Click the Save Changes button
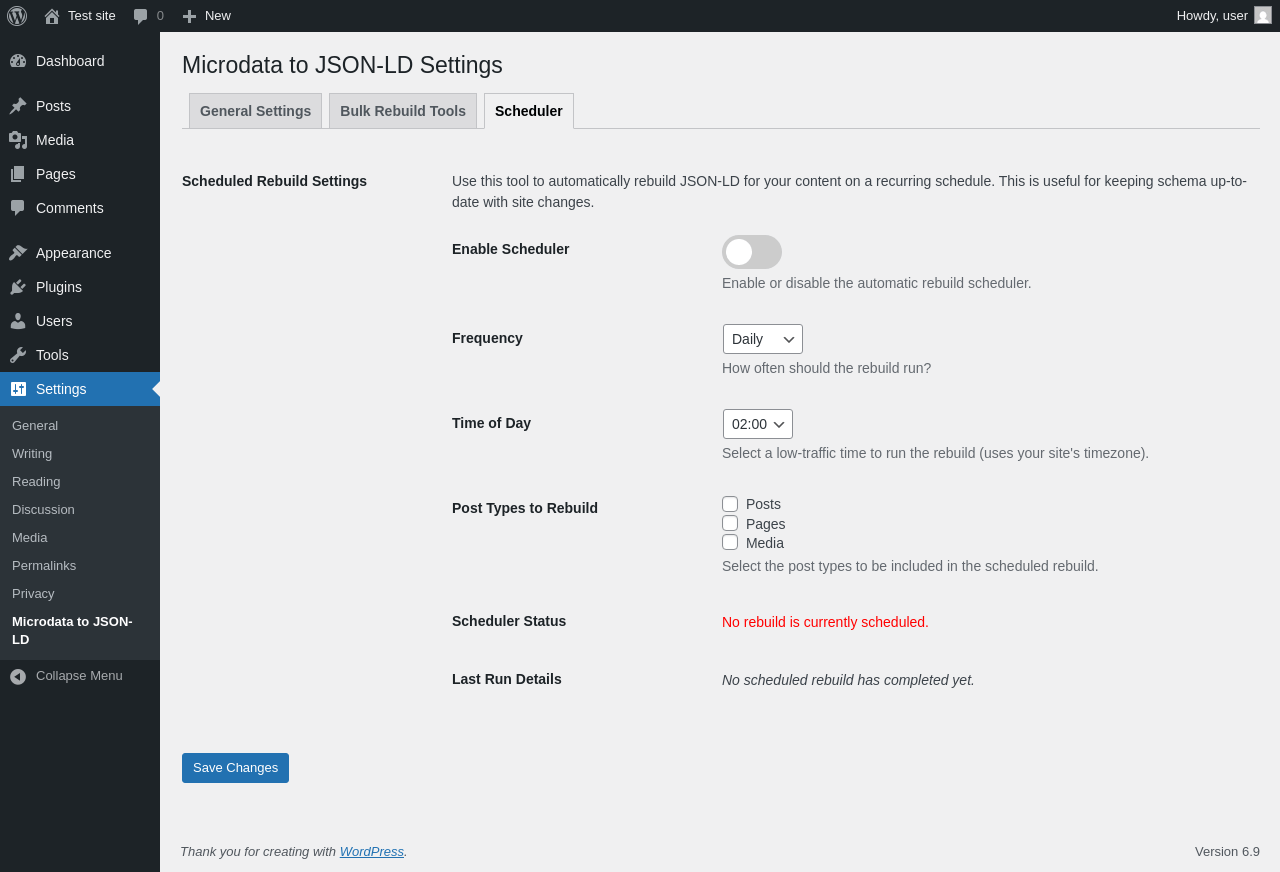The image size is (1280, 872). coord(235,768)
